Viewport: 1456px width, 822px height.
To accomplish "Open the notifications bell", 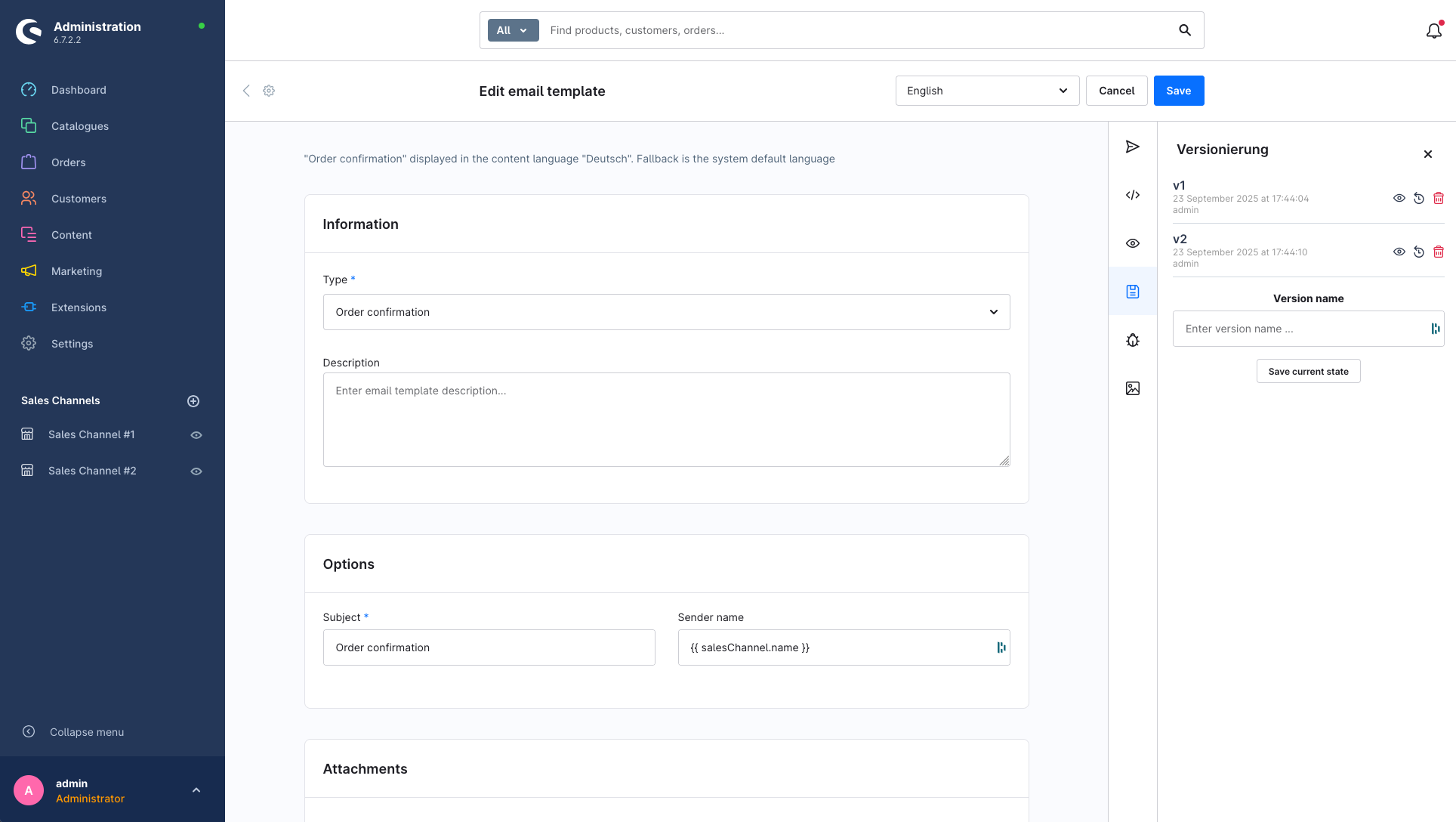I will pyautogui.click(x=1433, y=31).
